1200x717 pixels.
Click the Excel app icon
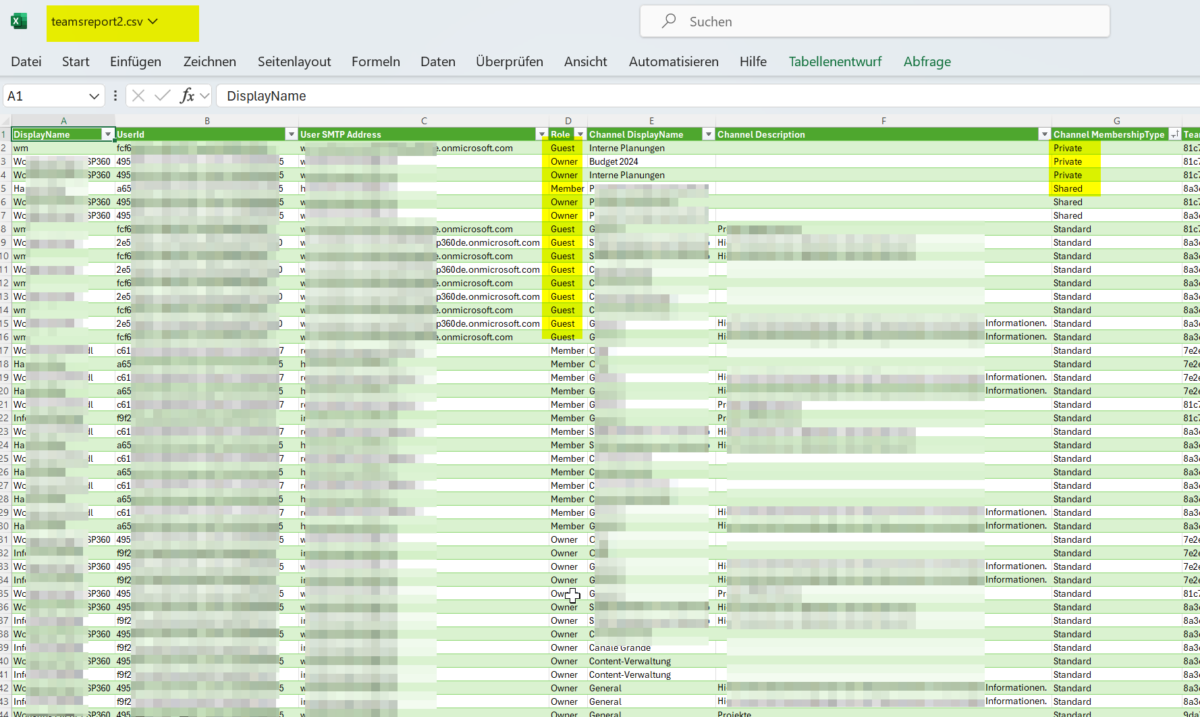point(19,21)
